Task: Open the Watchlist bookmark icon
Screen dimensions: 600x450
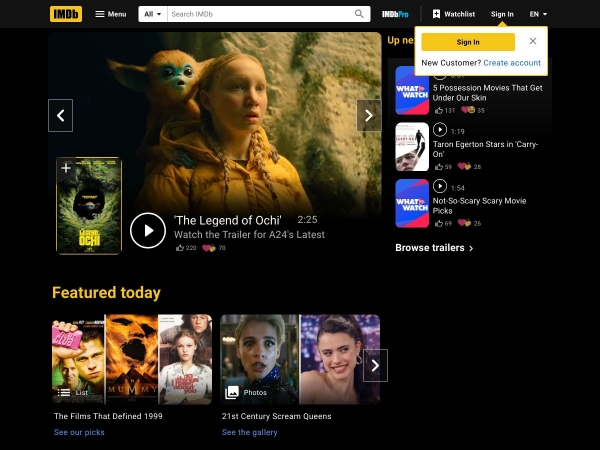Action: pos(436,14)
